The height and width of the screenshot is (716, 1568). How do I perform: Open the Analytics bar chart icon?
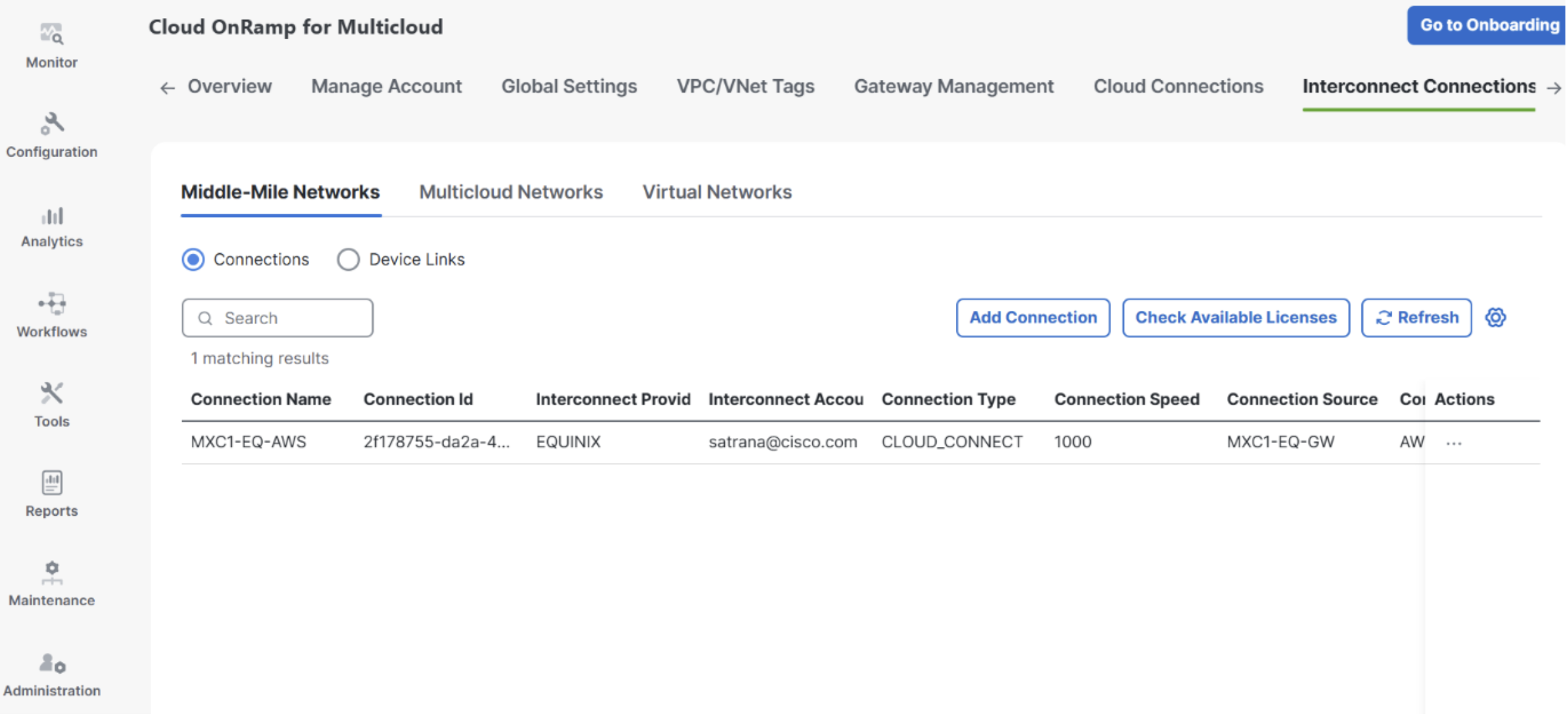tap(51, 216)
